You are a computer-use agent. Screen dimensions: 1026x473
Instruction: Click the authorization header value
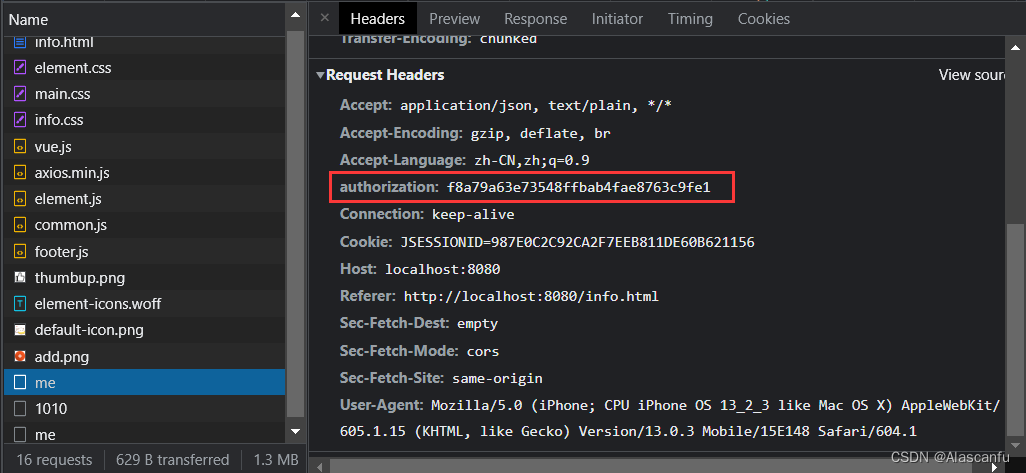pos(578,188)
